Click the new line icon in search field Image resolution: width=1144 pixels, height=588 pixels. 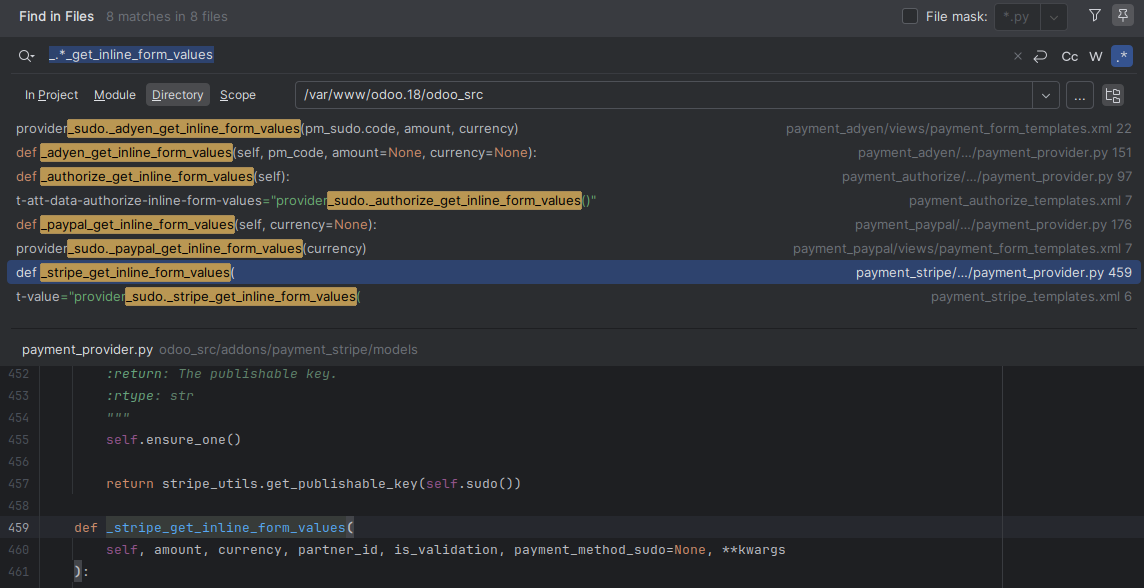[x=1040, y=56]
